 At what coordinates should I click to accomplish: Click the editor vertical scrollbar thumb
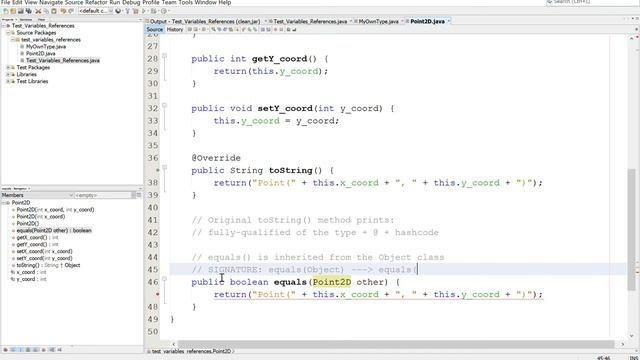coord(631,230)
